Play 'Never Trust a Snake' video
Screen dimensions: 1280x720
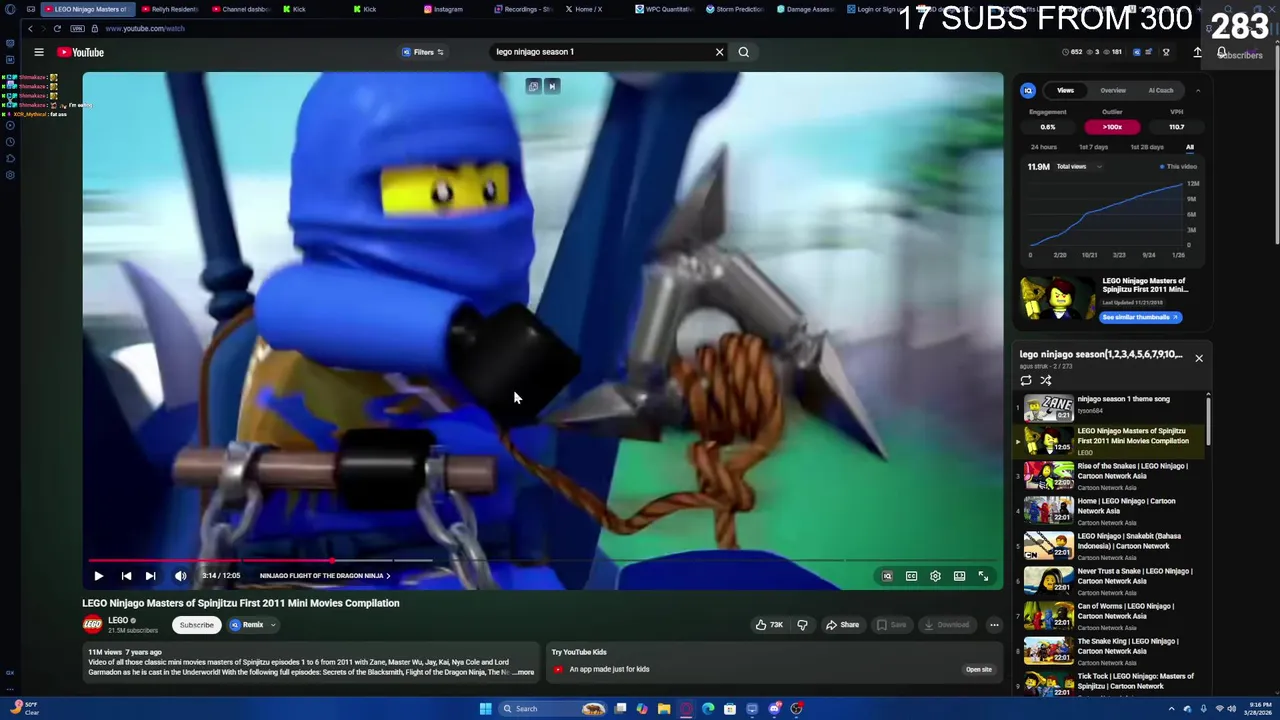pos(1110,581)
